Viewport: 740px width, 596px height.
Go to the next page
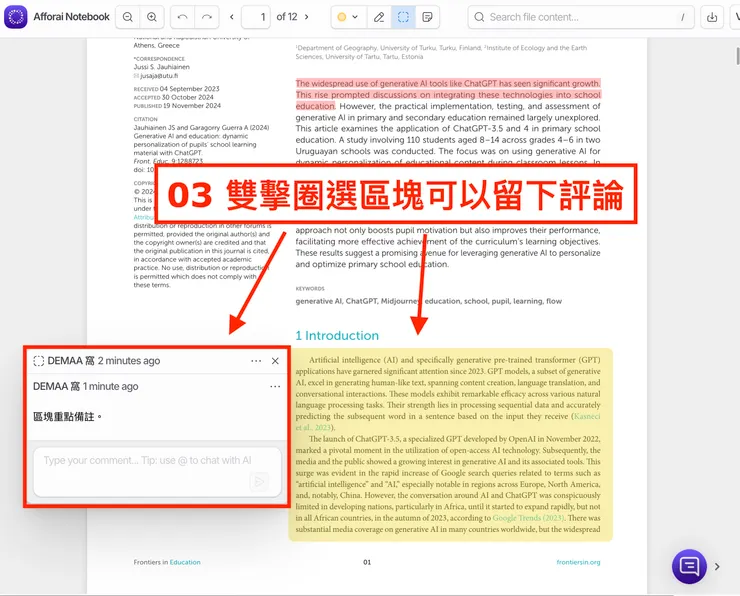click(306, 17)
